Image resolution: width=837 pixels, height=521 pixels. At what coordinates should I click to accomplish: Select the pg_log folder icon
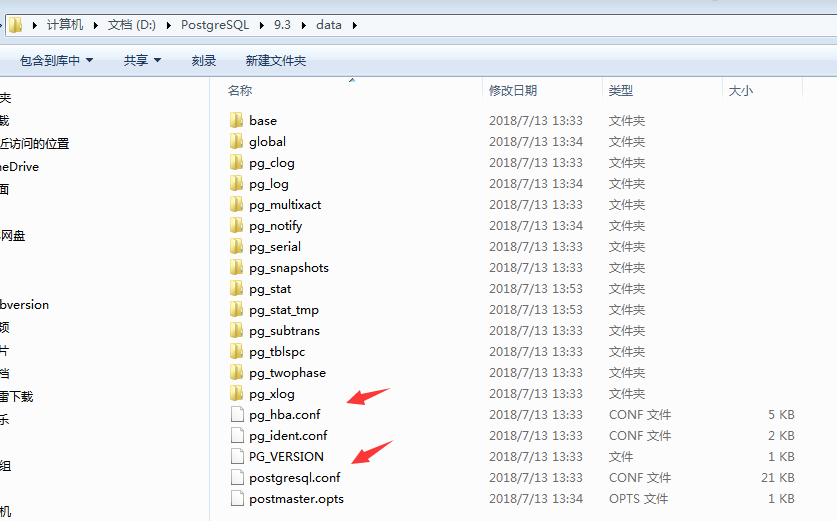point(236,183)
